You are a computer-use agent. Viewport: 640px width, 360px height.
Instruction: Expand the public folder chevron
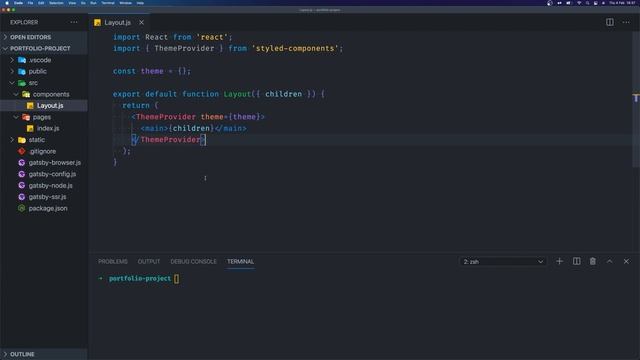12,71
